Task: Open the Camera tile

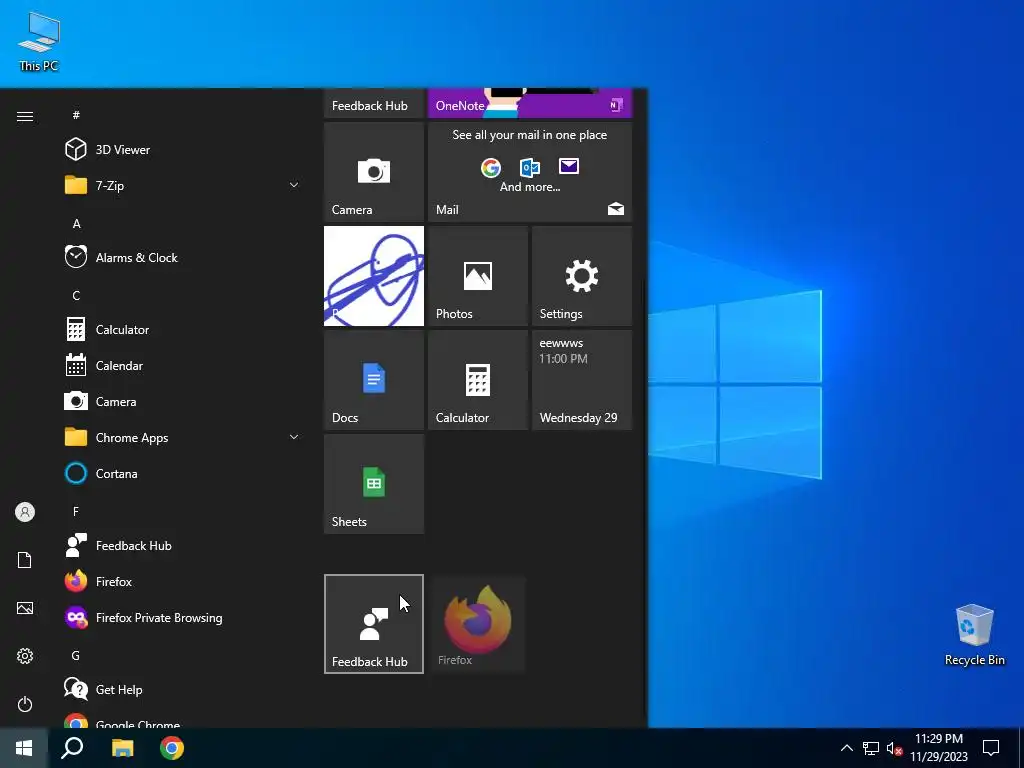Action: (x=374, y=172)
